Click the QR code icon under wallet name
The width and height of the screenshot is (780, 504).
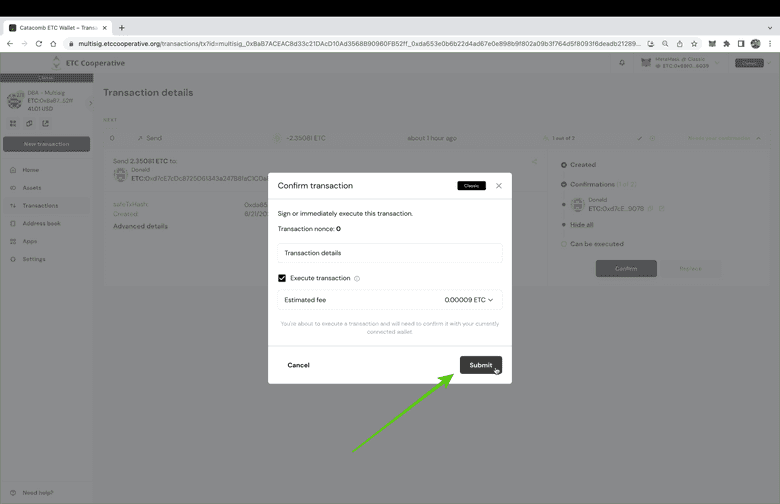pos(13,124)
